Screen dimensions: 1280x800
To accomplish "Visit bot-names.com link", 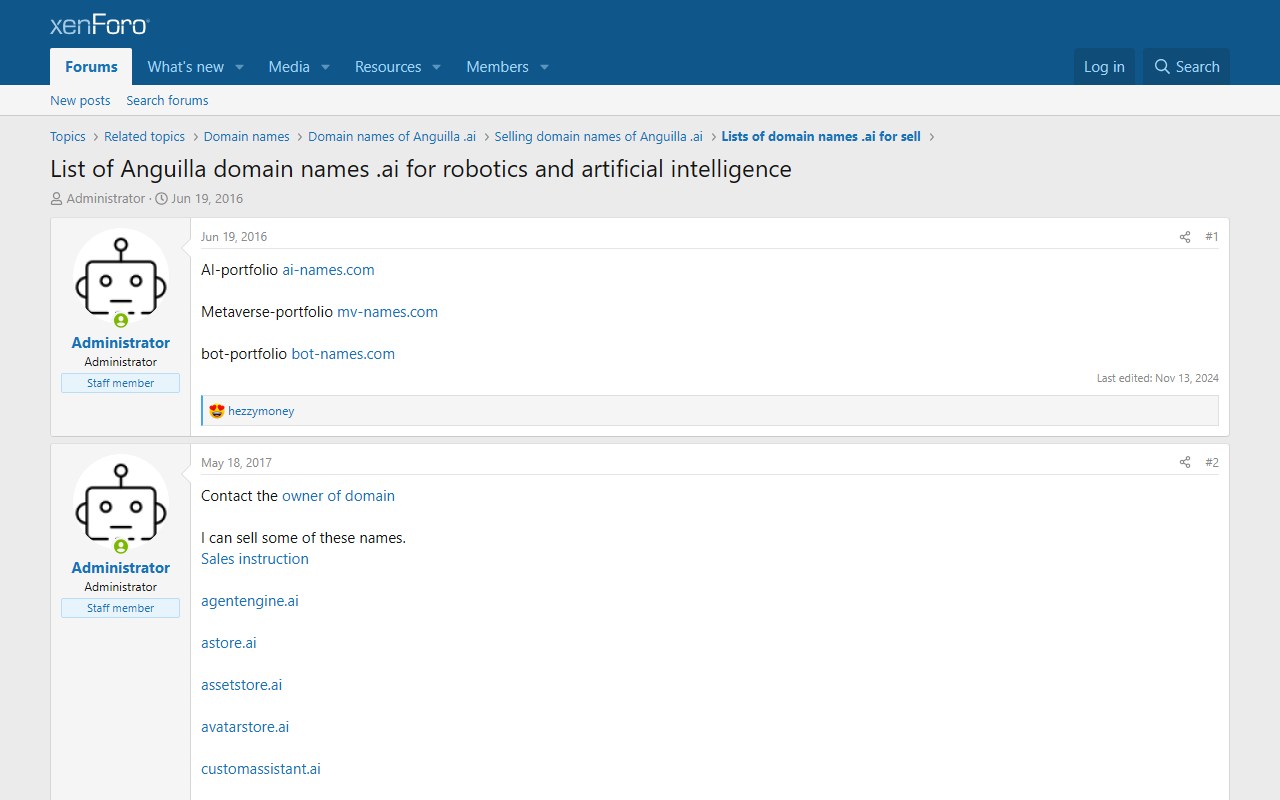I will (x=343, y=354).
